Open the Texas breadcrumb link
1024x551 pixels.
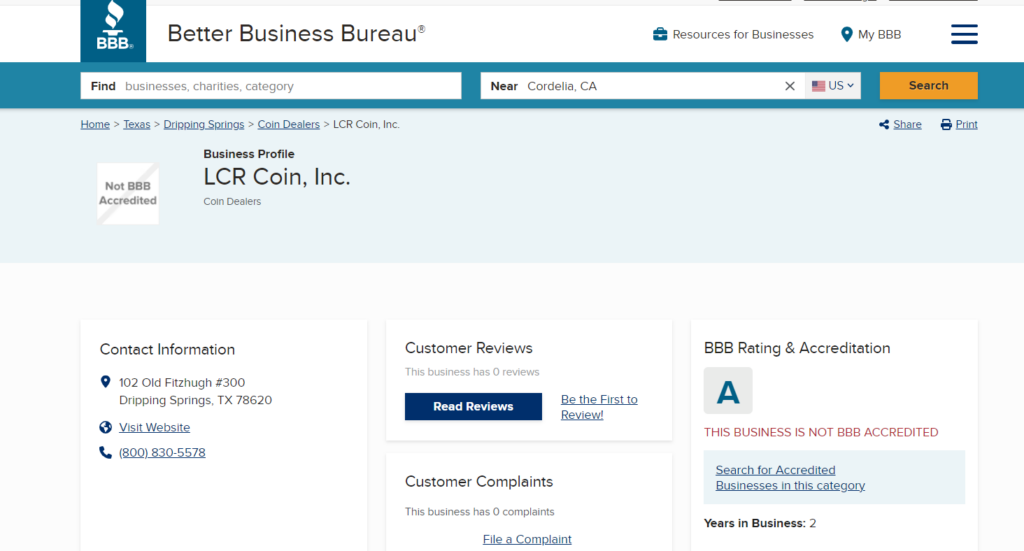(136, 124)
